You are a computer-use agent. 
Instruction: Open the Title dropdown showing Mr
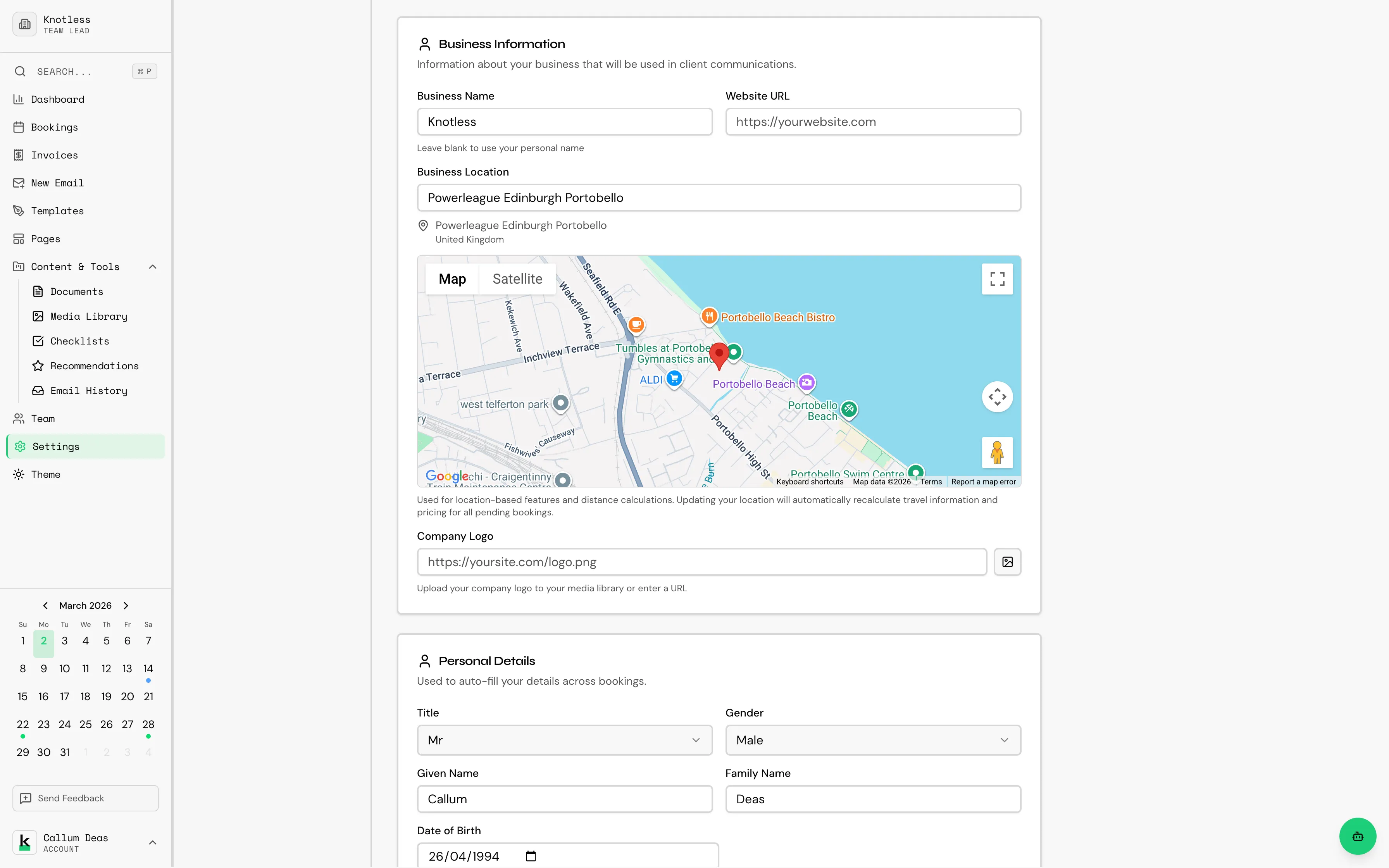(564, 740)
